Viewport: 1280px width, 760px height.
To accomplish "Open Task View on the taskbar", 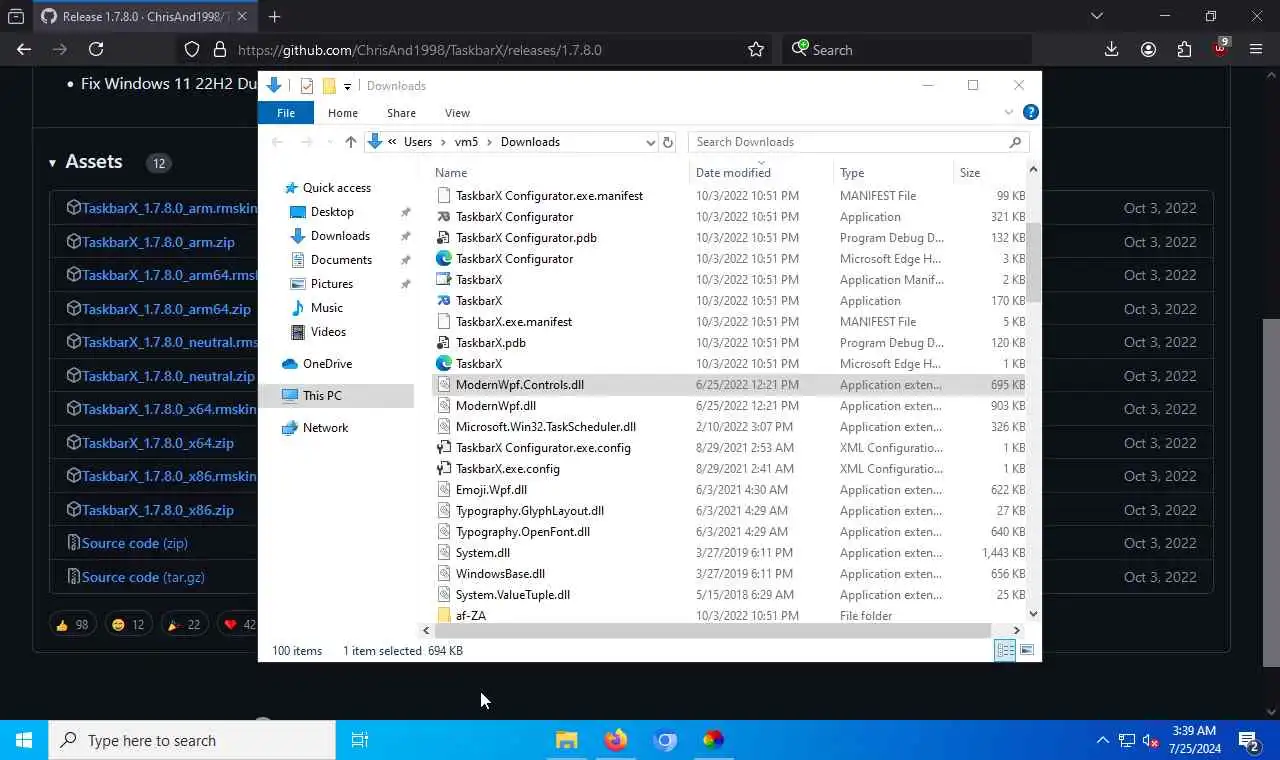I will [360, 740].
